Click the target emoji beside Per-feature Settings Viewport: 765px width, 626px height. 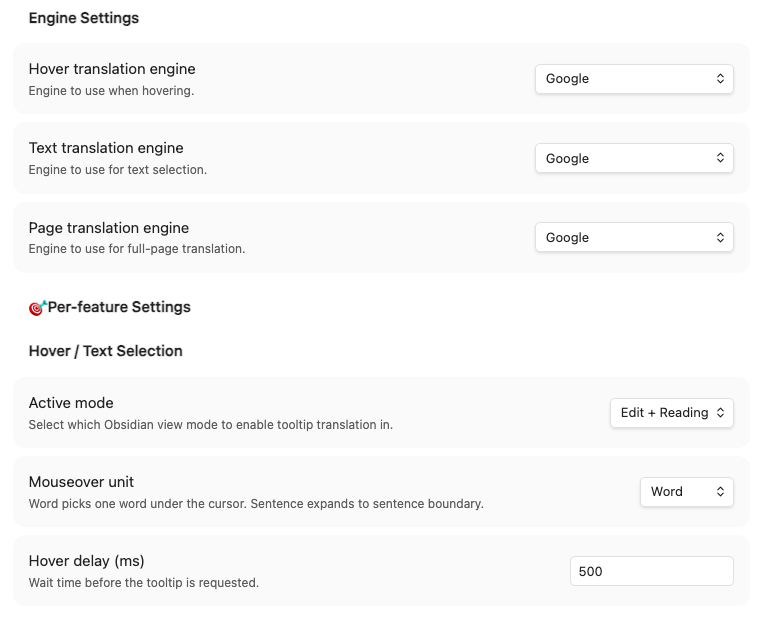[38, 308]
